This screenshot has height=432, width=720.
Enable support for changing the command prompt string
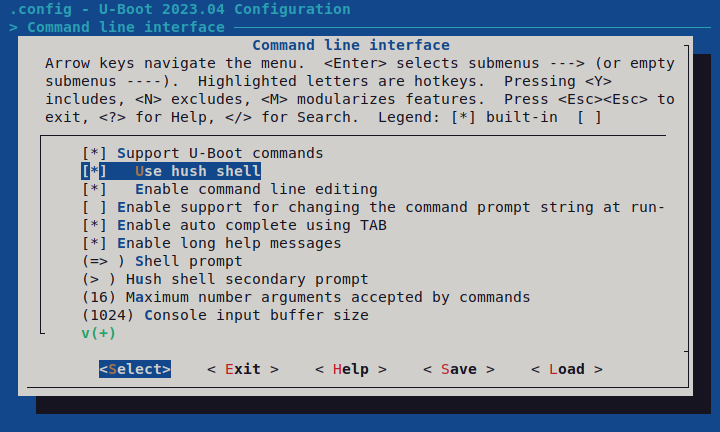373,207
